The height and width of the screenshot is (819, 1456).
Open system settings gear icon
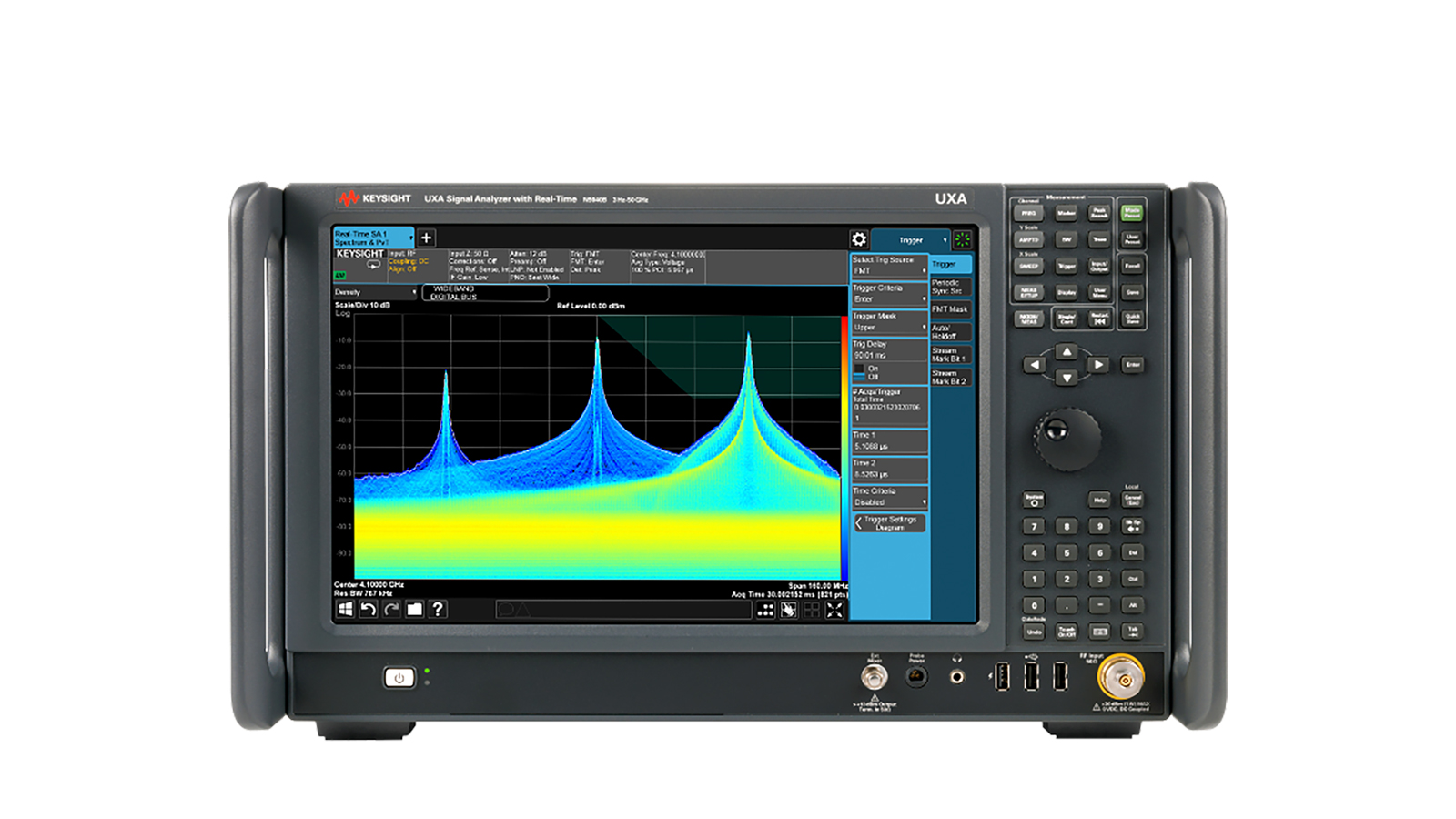pos(859,239)
